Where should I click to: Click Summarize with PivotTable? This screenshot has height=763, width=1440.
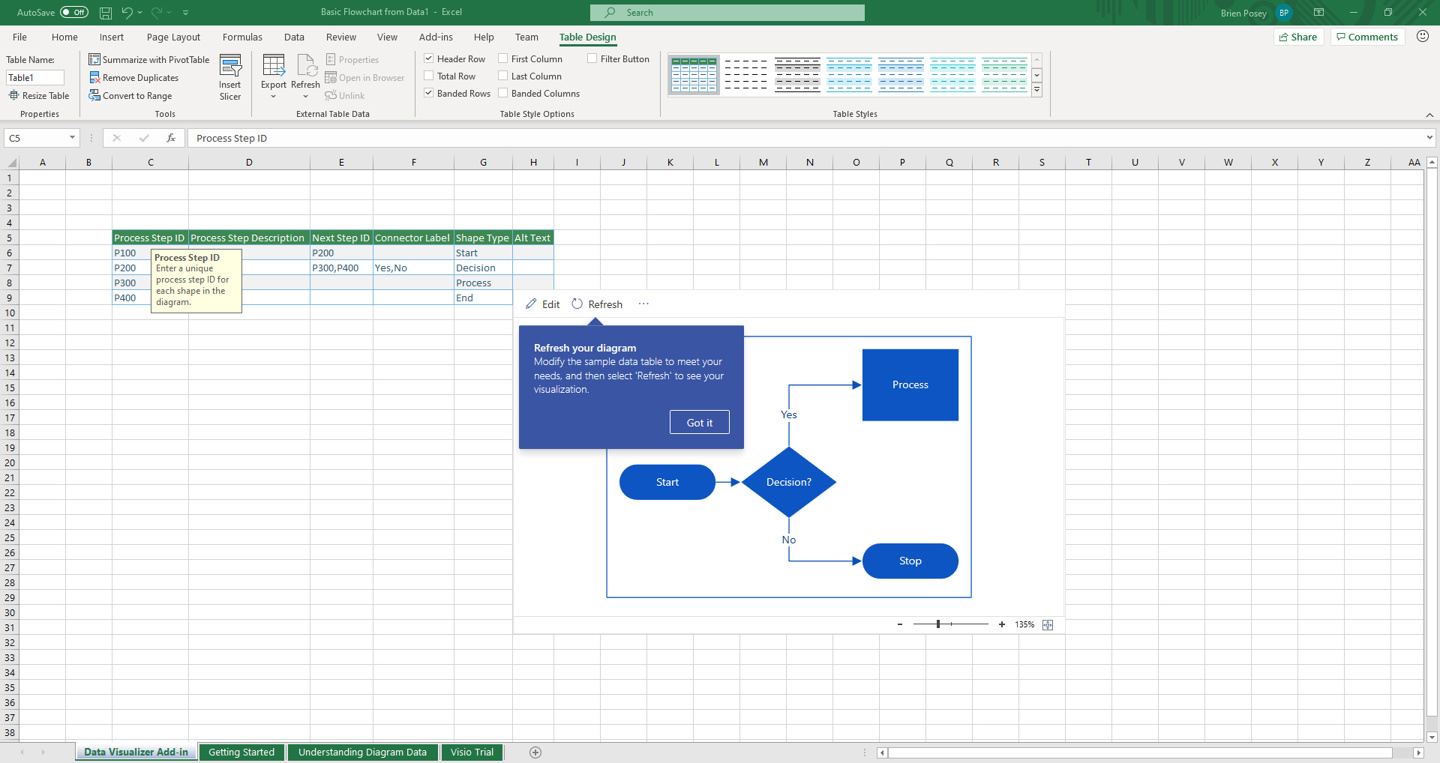[149, 59]
